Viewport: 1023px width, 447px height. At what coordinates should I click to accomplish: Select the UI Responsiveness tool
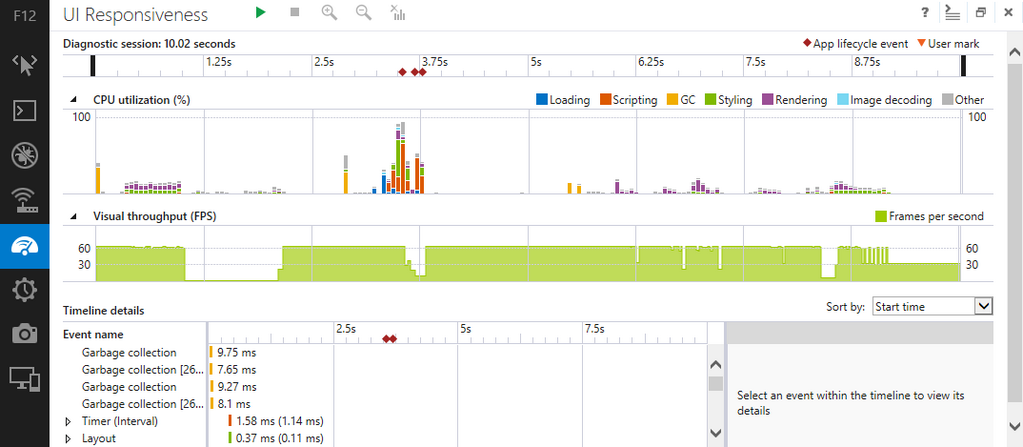(25, 245)
